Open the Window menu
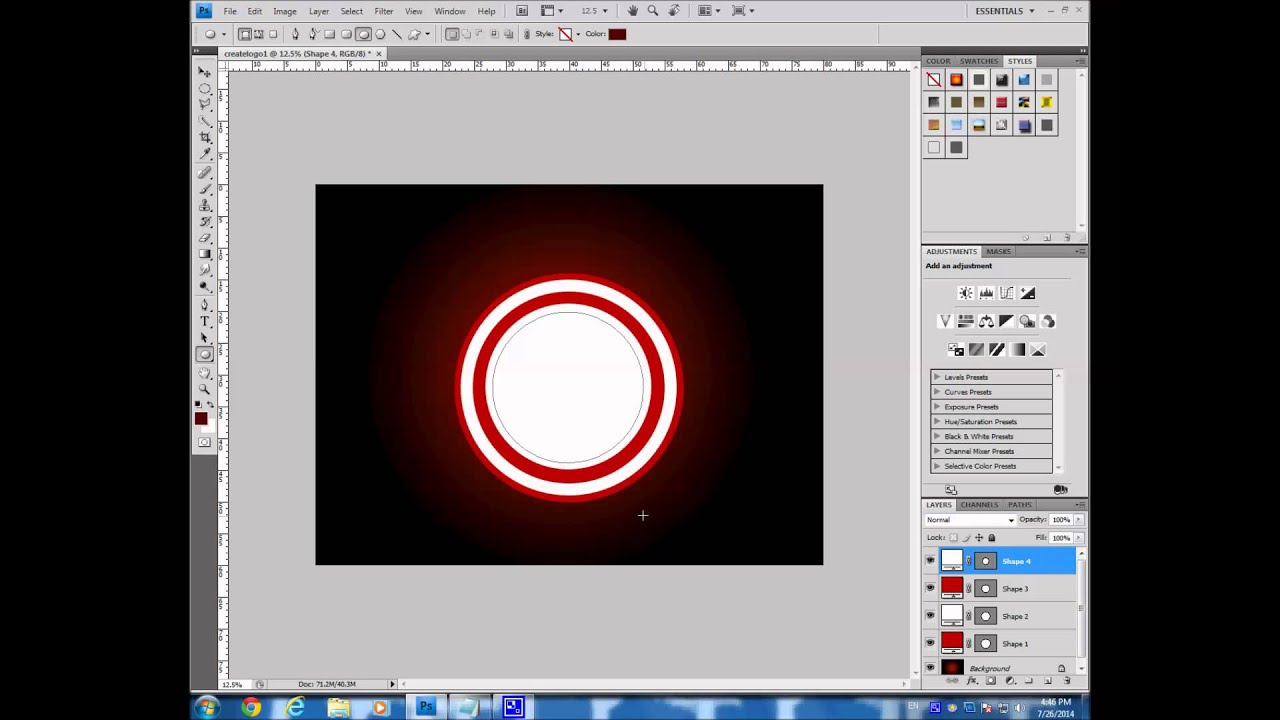1280x720 pixels. click(450, 11)
